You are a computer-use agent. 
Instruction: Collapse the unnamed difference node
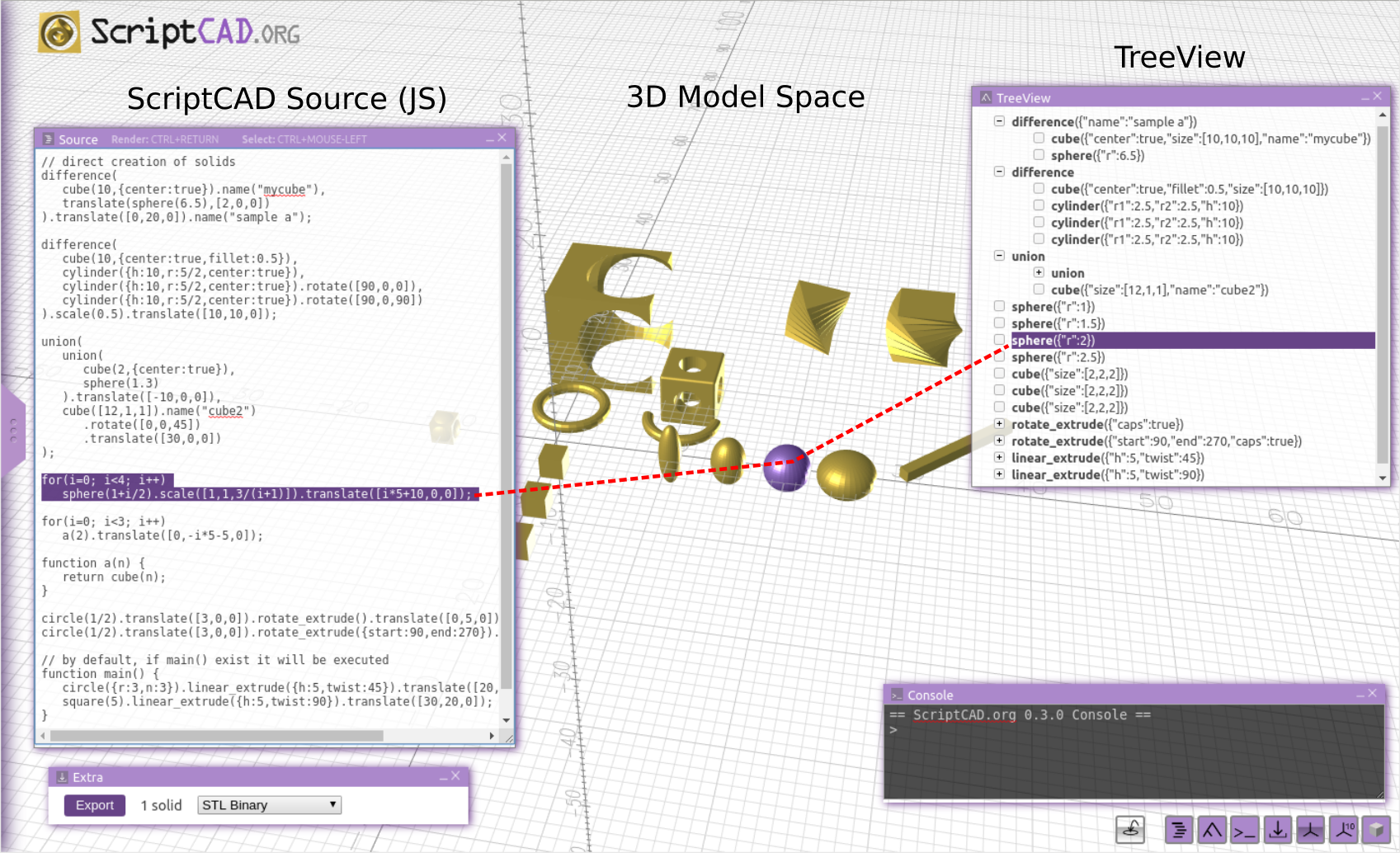tap(999, 172)
